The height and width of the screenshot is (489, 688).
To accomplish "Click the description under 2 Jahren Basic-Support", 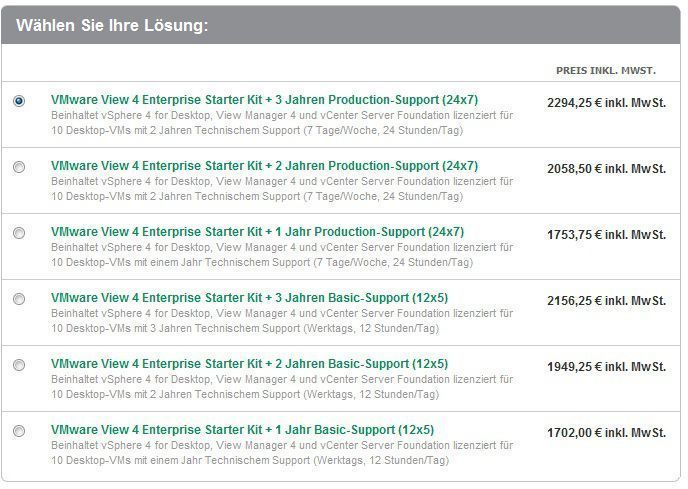I will [x=282, y=387].
